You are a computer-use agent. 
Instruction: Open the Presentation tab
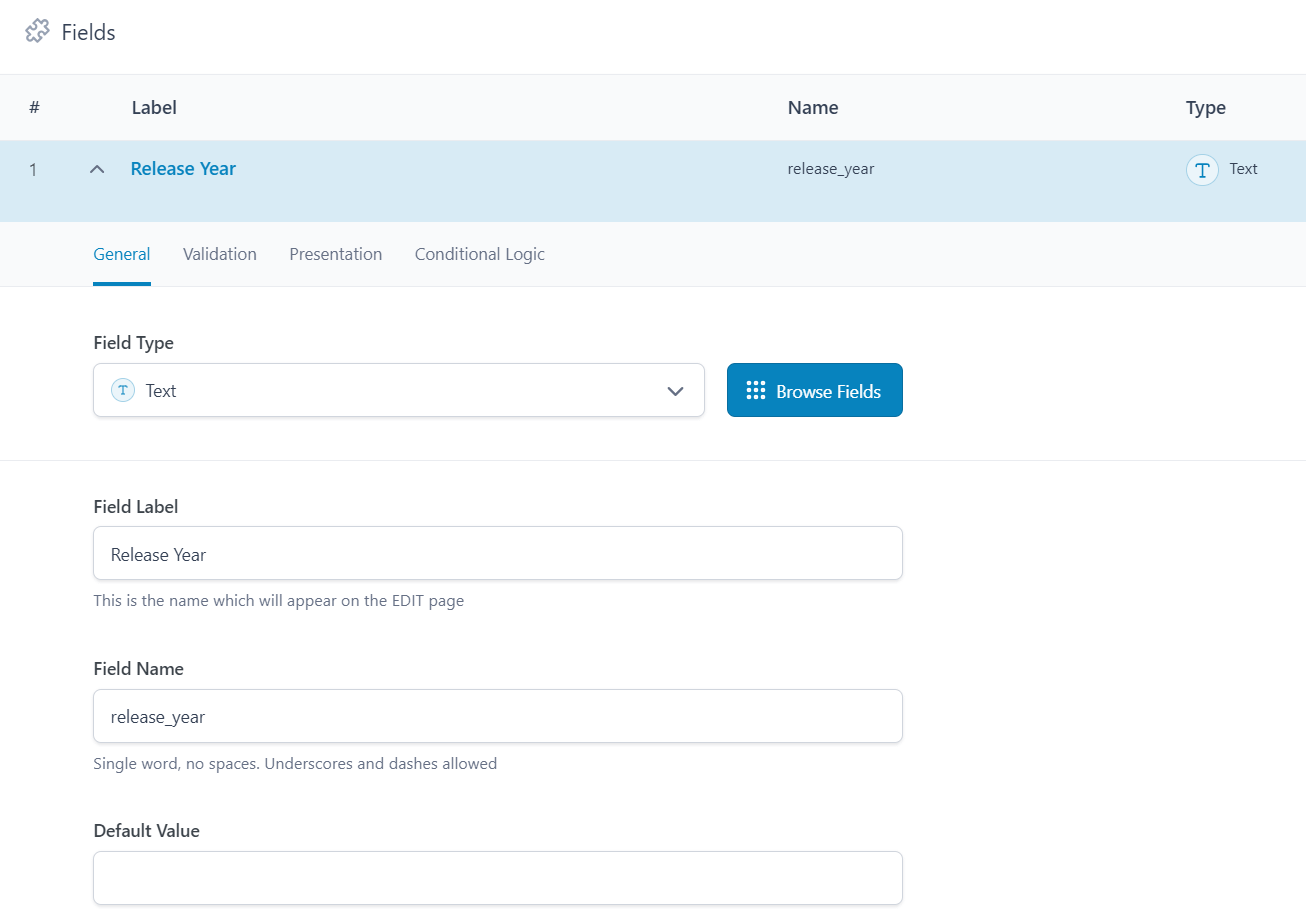pyautogui.click(x=335, y=254)
